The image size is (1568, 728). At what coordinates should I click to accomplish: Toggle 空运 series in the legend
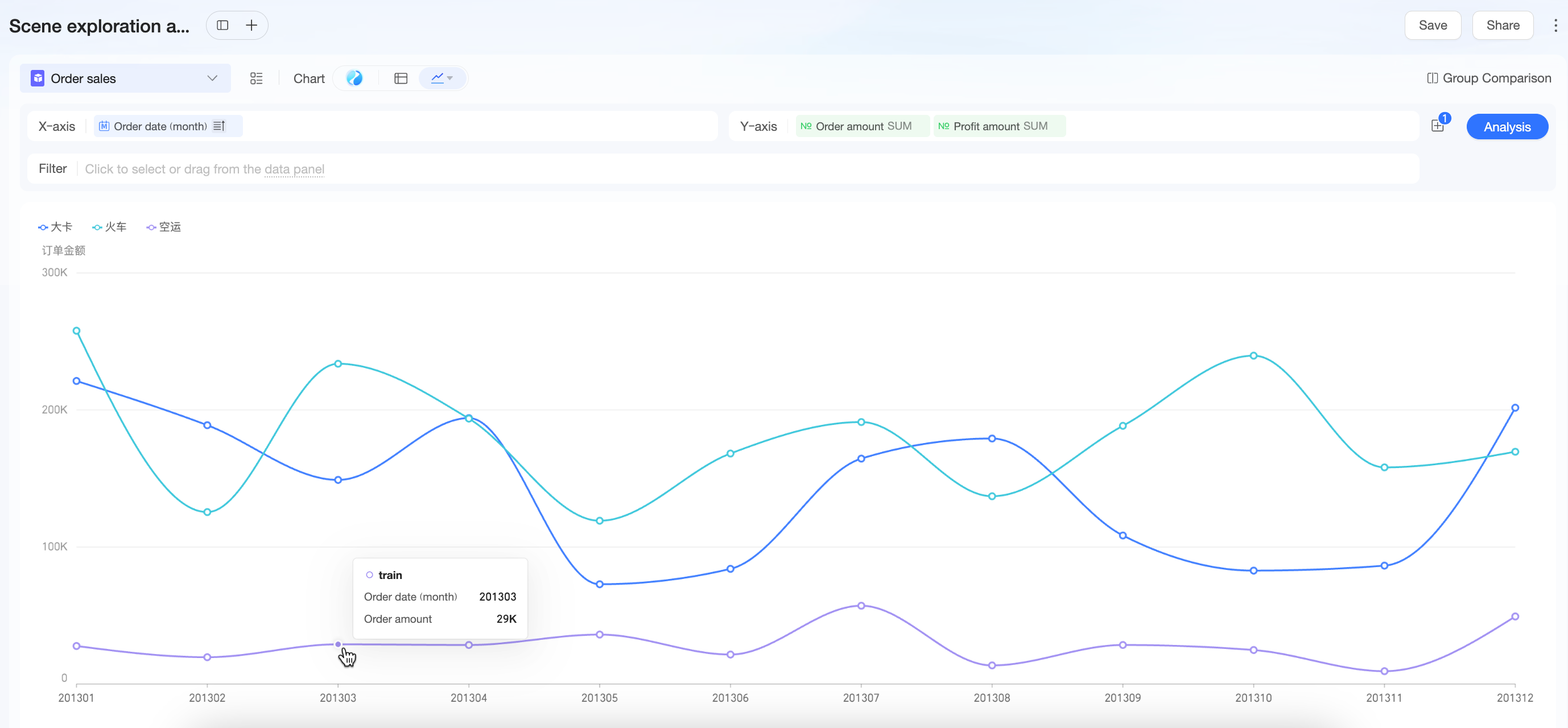coord(163,227)
